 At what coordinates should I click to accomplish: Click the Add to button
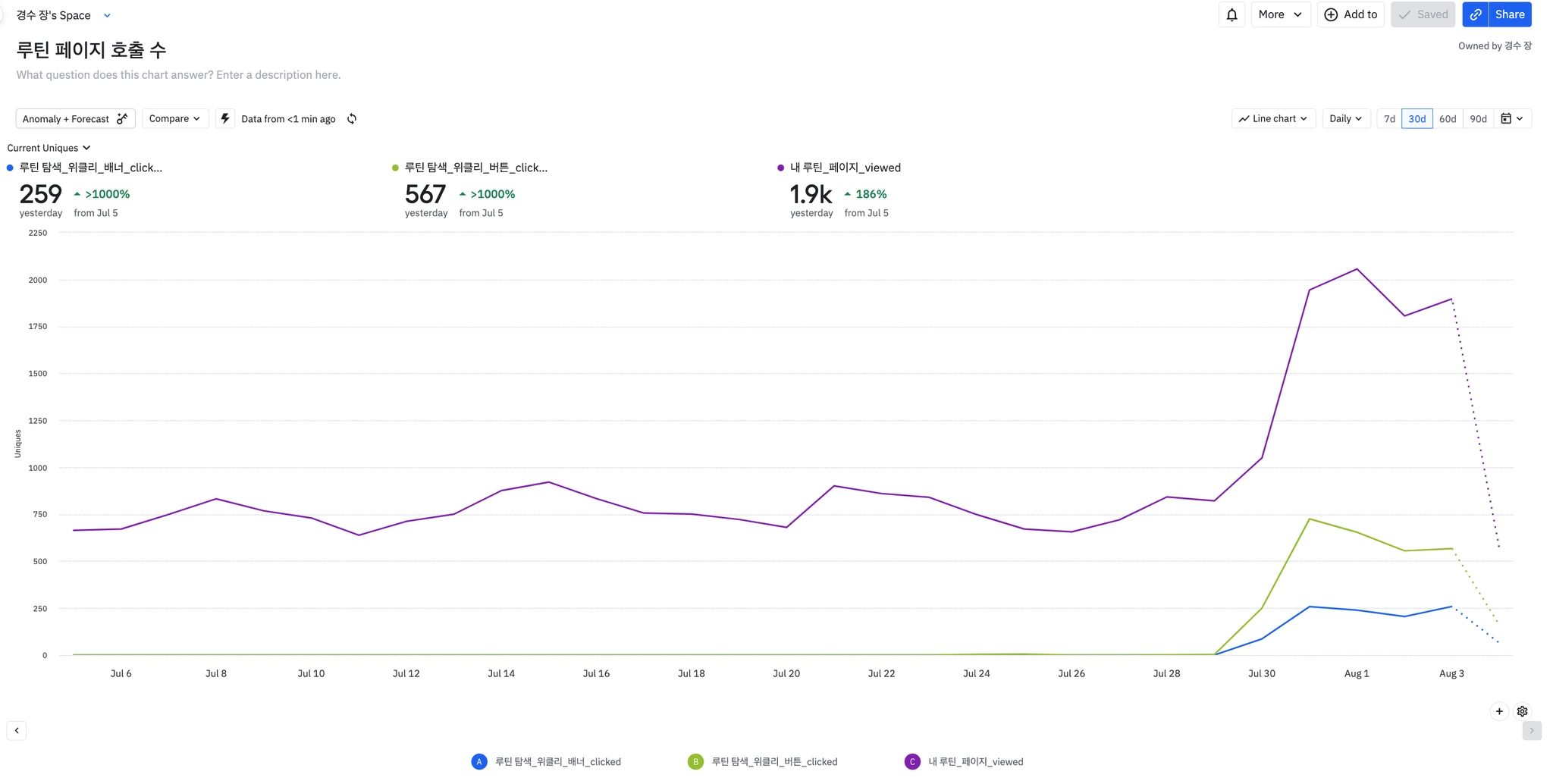tap(1351, 14)
